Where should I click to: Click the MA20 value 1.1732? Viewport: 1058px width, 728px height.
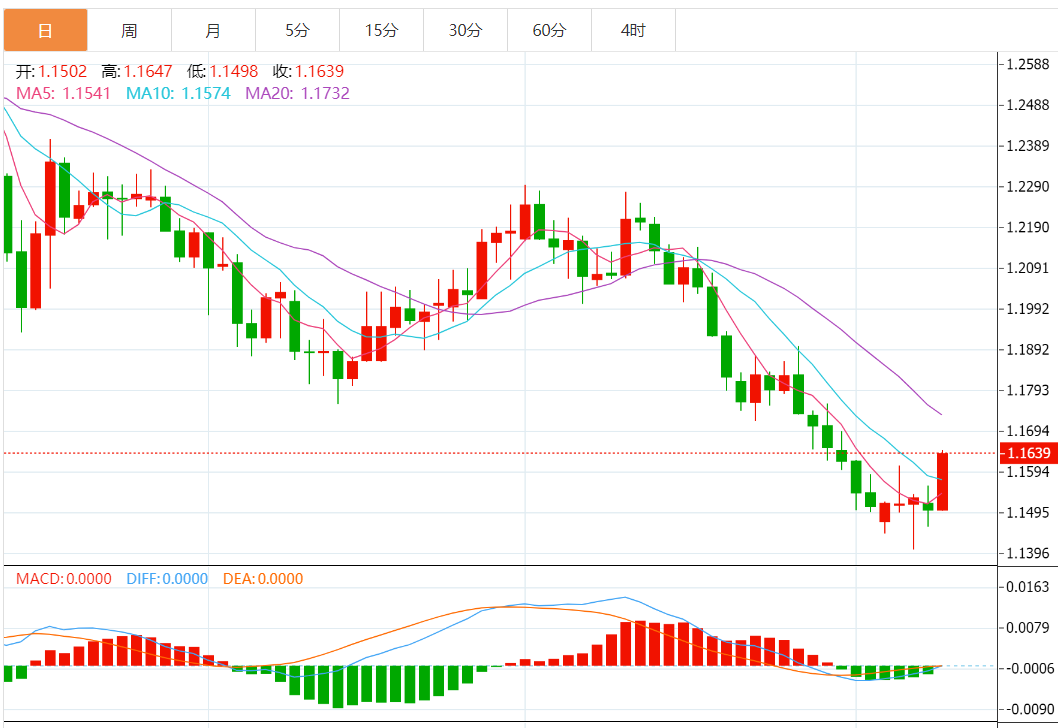pos(325,93)
